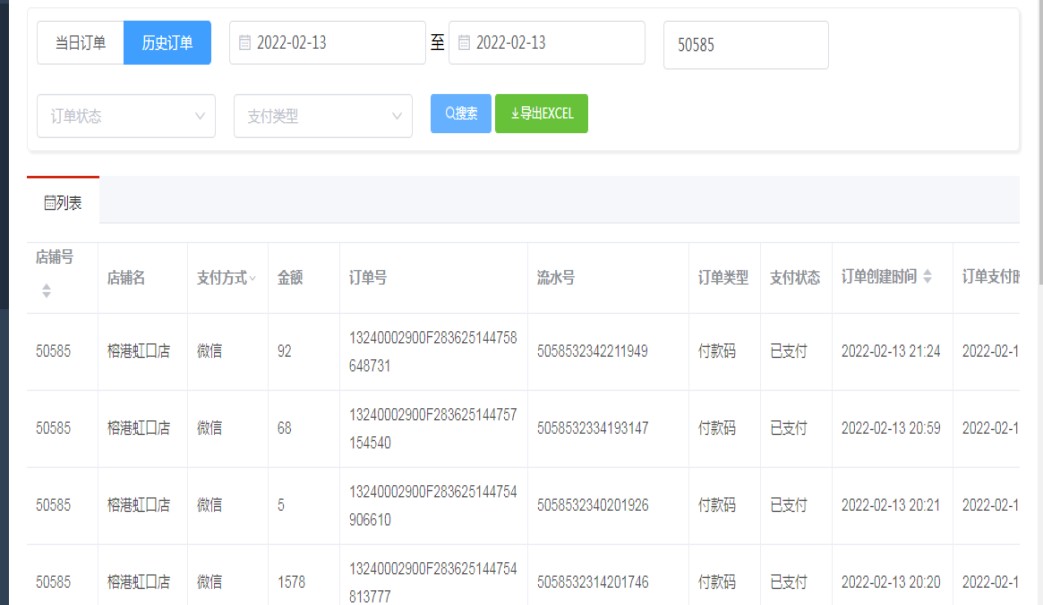Click filter chevron beside 支付方式 header
The width and height of the screenshot is (1043, 605).
point(251,278)
